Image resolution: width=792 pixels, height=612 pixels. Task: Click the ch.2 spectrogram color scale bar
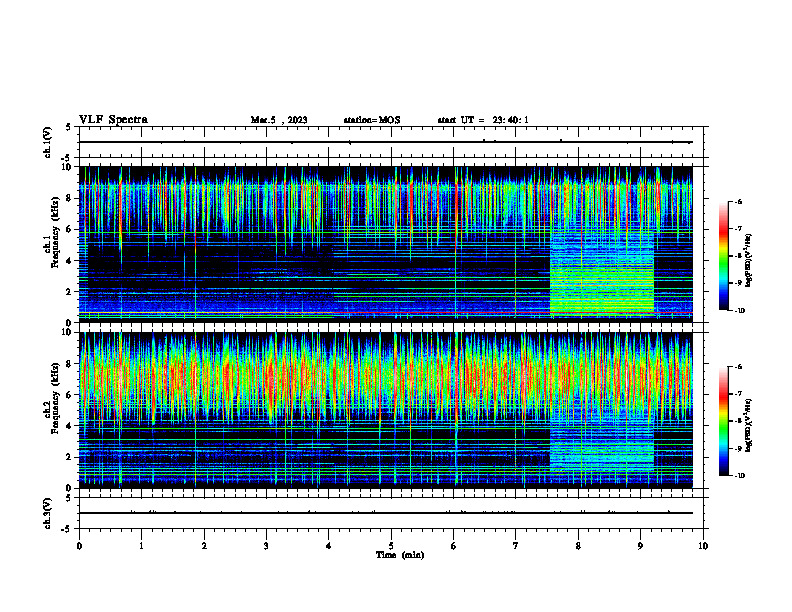(x=724, y=421)
